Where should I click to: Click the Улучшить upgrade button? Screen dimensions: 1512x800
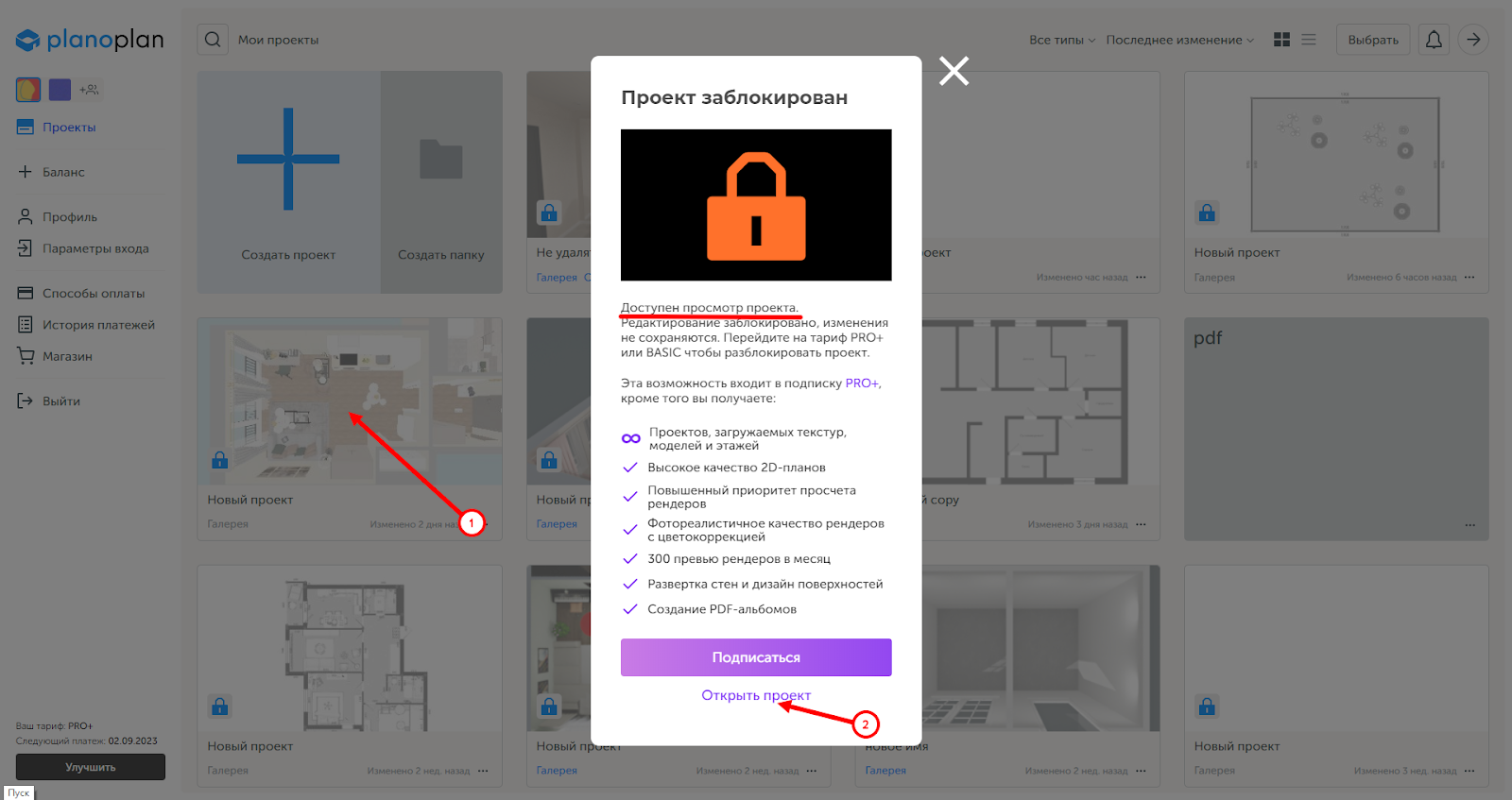click(x=91, y=767)
